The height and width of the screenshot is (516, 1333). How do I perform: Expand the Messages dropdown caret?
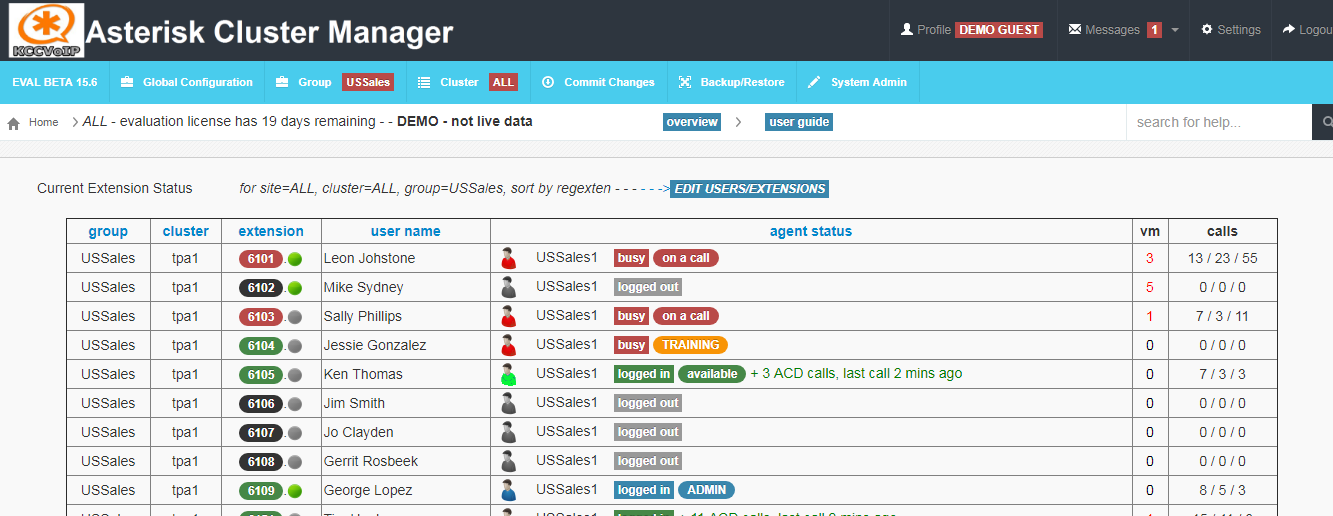click(1175, 30)
